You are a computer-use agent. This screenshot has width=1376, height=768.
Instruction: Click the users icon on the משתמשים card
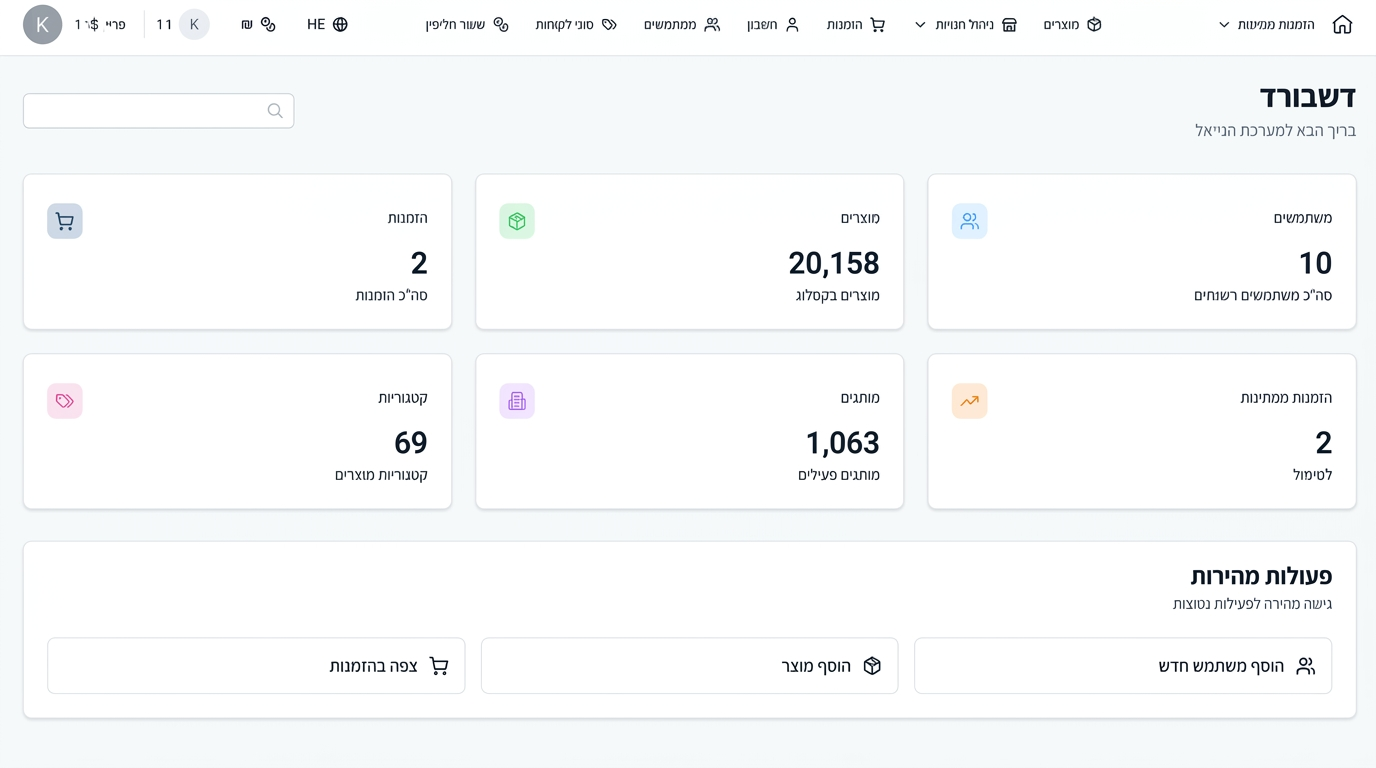[x=969, y=221]
